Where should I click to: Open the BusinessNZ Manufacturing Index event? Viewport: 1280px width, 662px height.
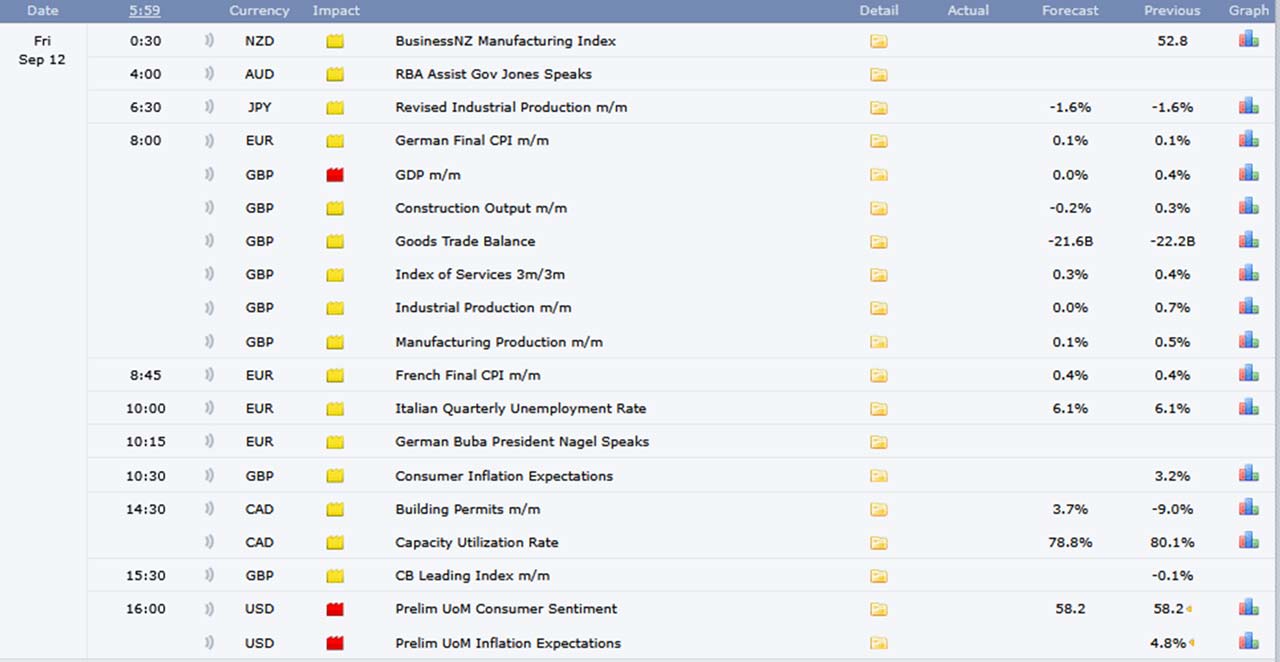(x=505, y=41)
